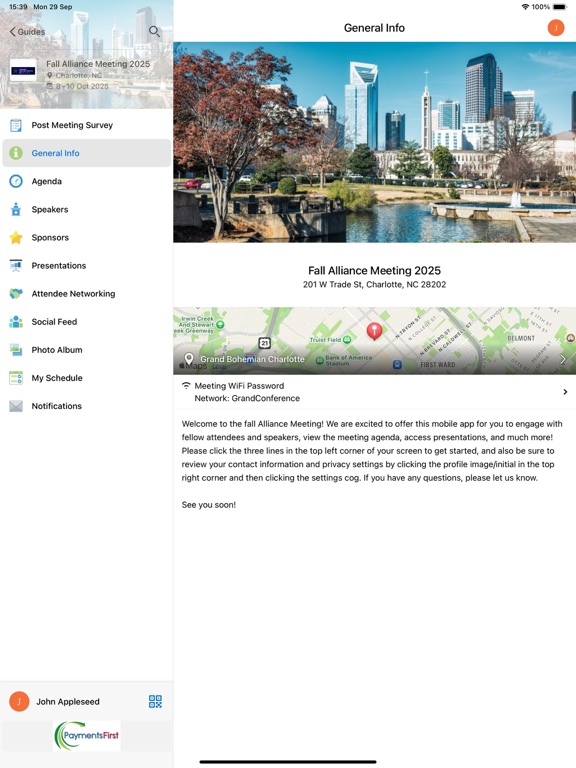Image resolution: width=576 pixels, height=768 pixels.
Task: Tap the Bank of America Stadium map label
Action: [x=348, y=360]
